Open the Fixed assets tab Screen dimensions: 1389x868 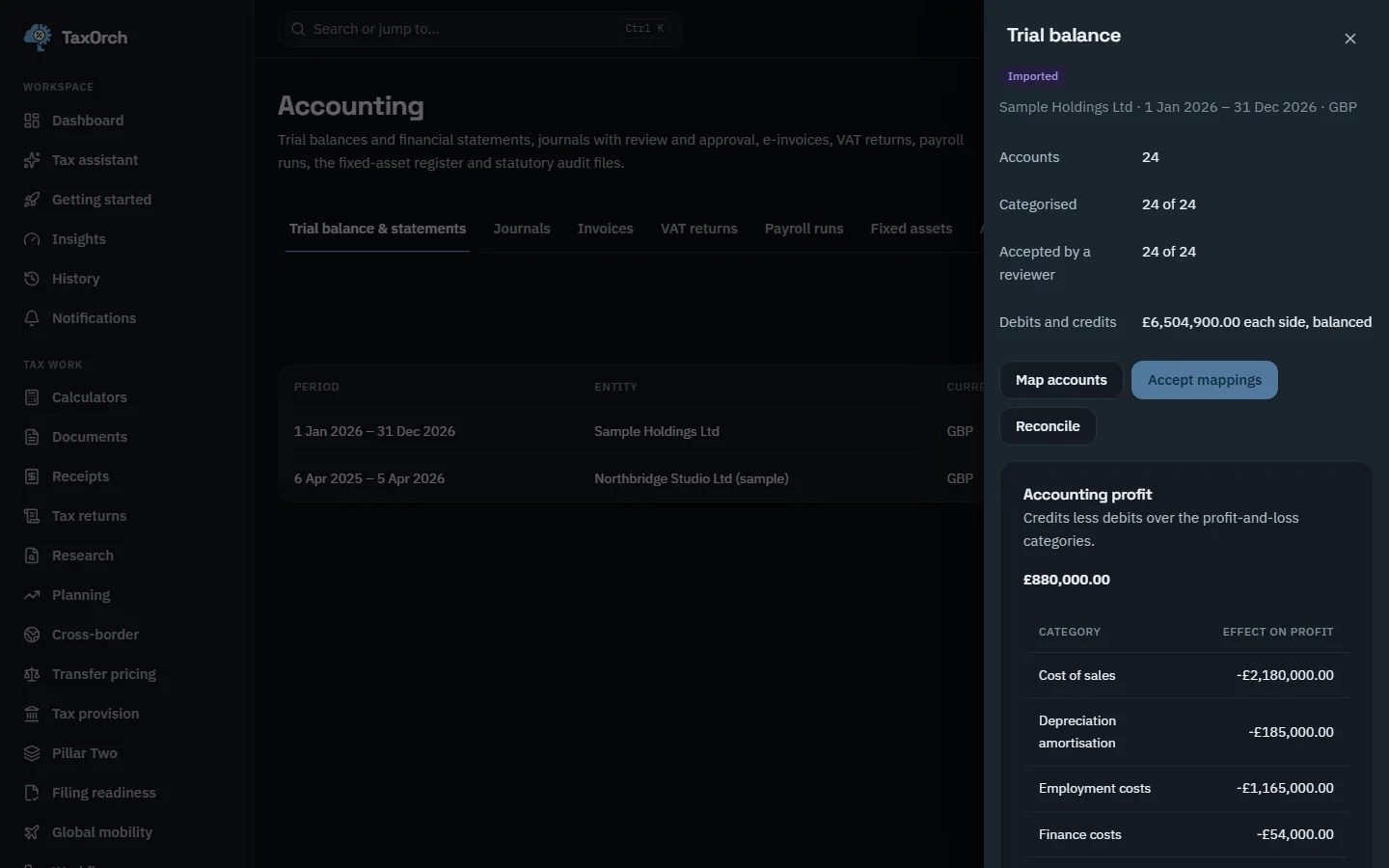pyautogui.click(x=912, y=229)
